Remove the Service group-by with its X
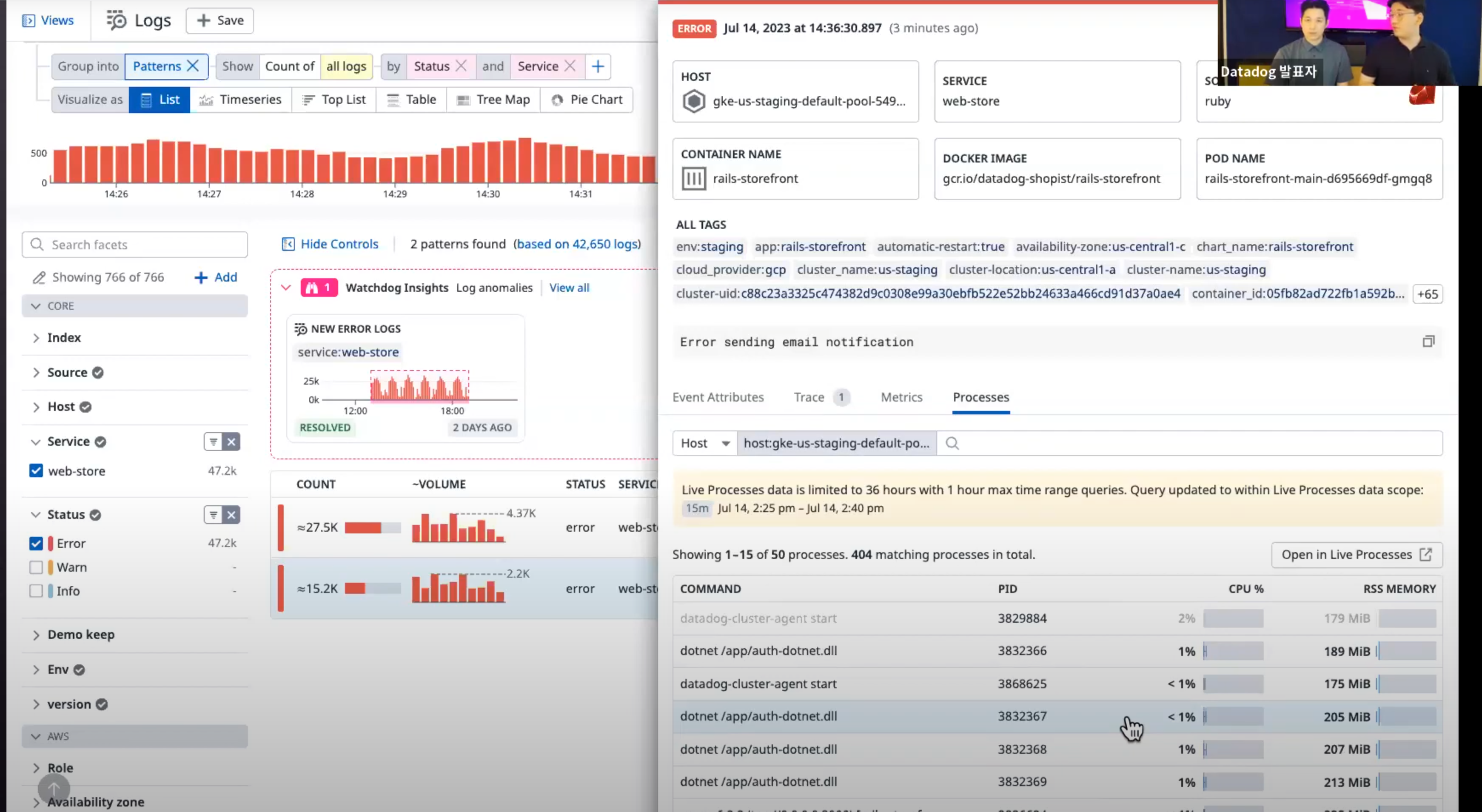 (x=570, y=66)
